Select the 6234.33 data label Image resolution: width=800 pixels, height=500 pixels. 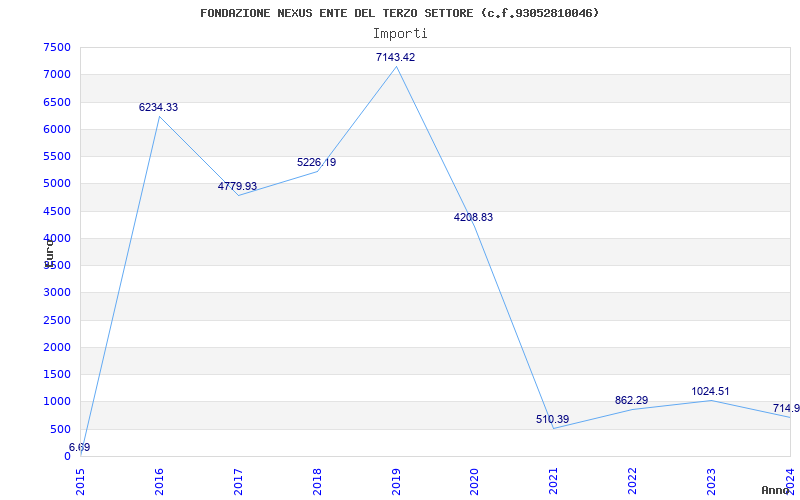click(158, 107)
